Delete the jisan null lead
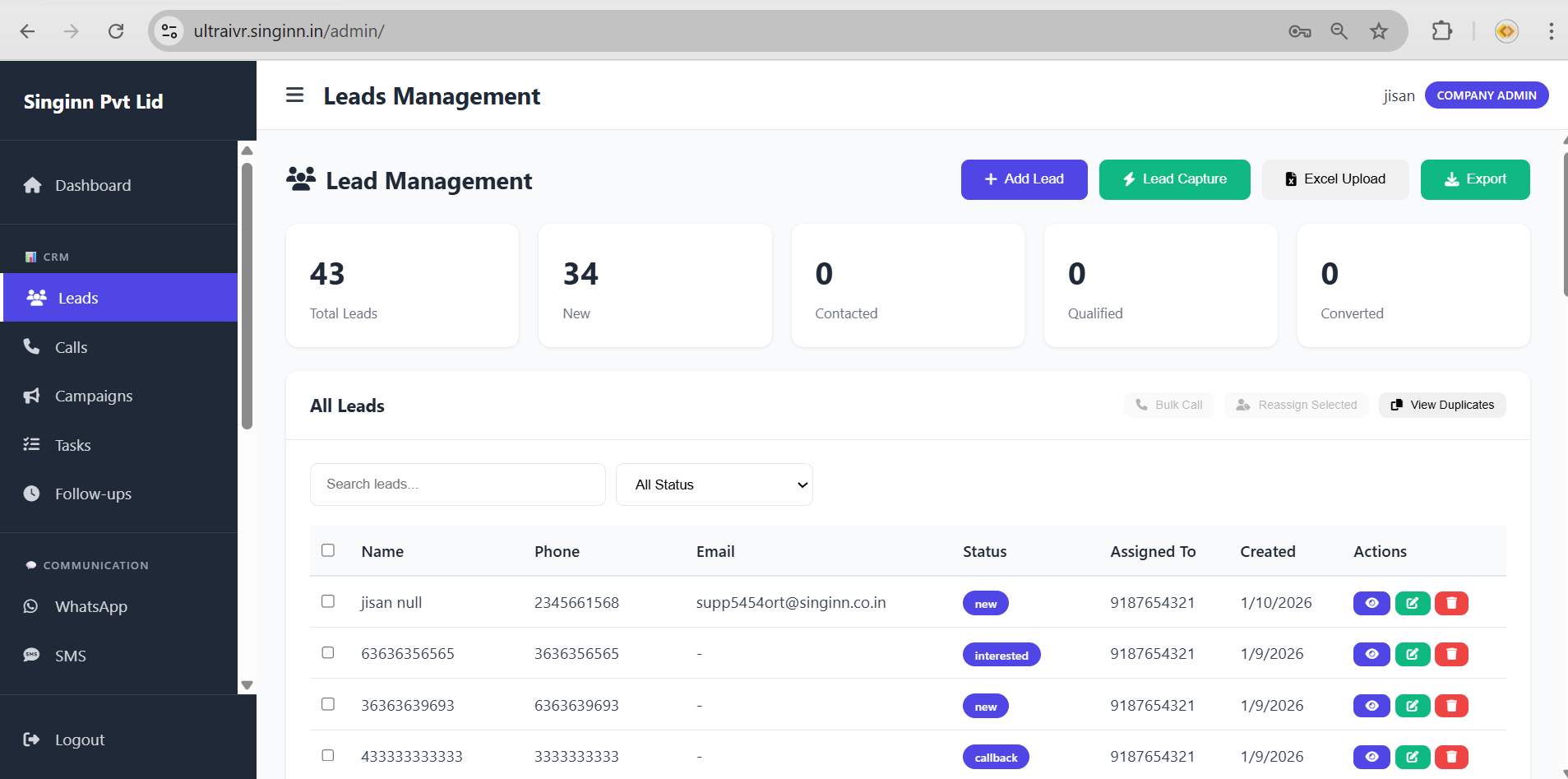This screenshot has width=1568, height=779. pyautogui.click(x=1451, y=603)
